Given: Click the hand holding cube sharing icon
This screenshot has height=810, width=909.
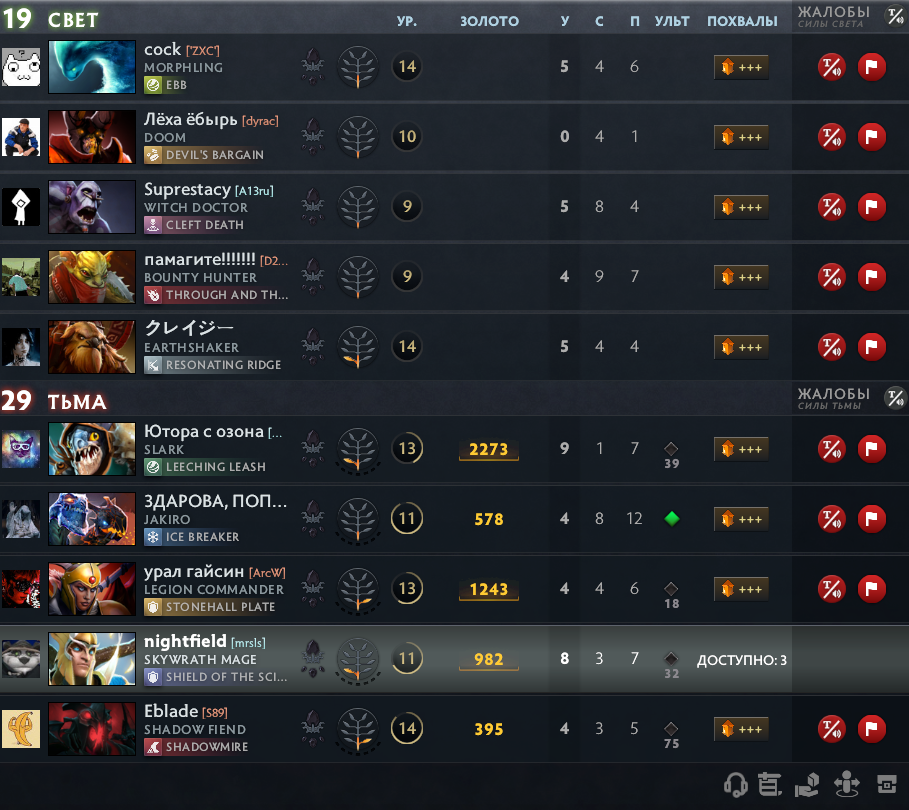Looking at the screenshot, I should pos(808,785).
